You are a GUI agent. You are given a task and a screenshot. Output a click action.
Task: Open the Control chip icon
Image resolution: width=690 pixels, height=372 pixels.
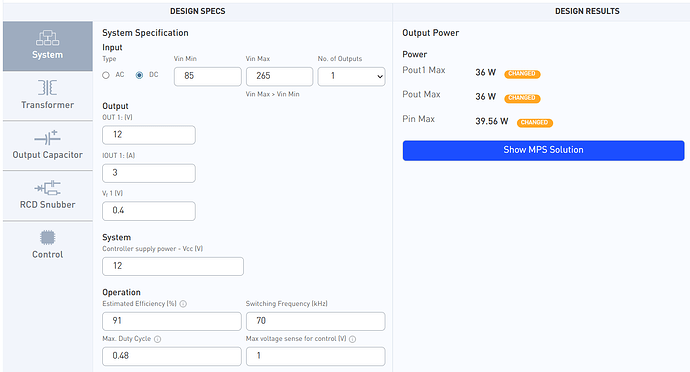48,238
